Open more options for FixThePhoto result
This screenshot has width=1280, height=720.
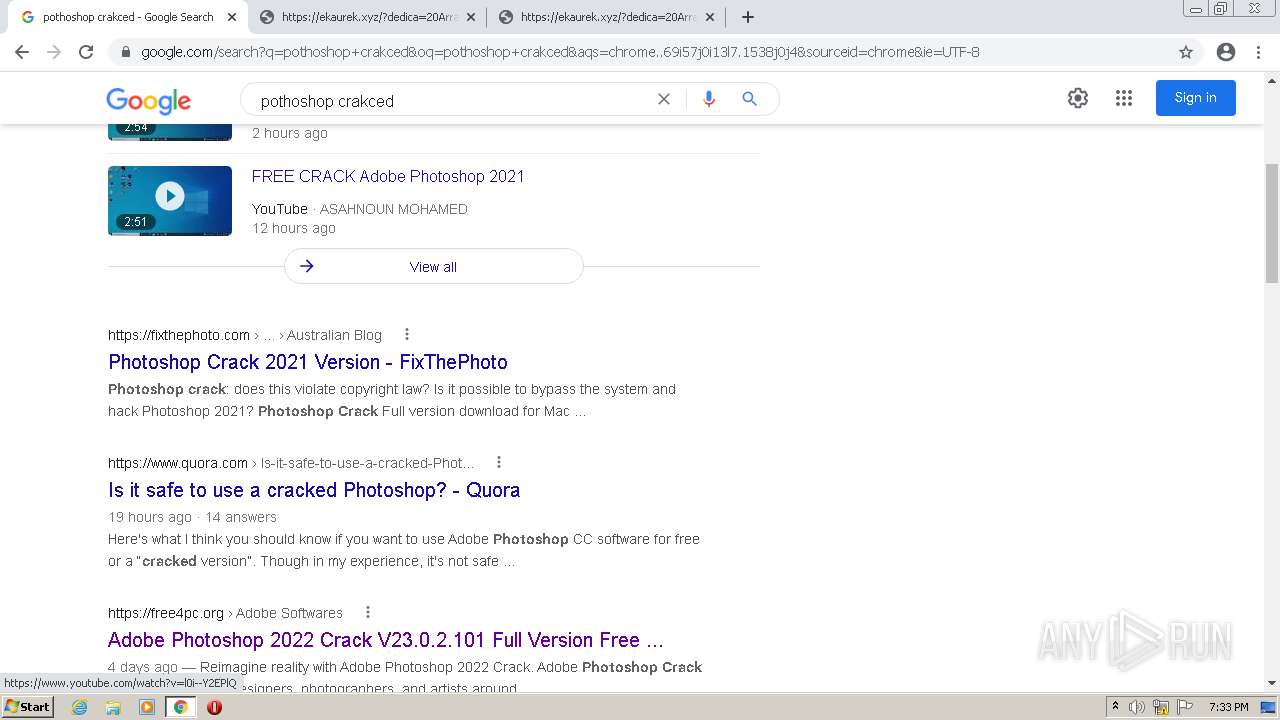tap(406, 335)
